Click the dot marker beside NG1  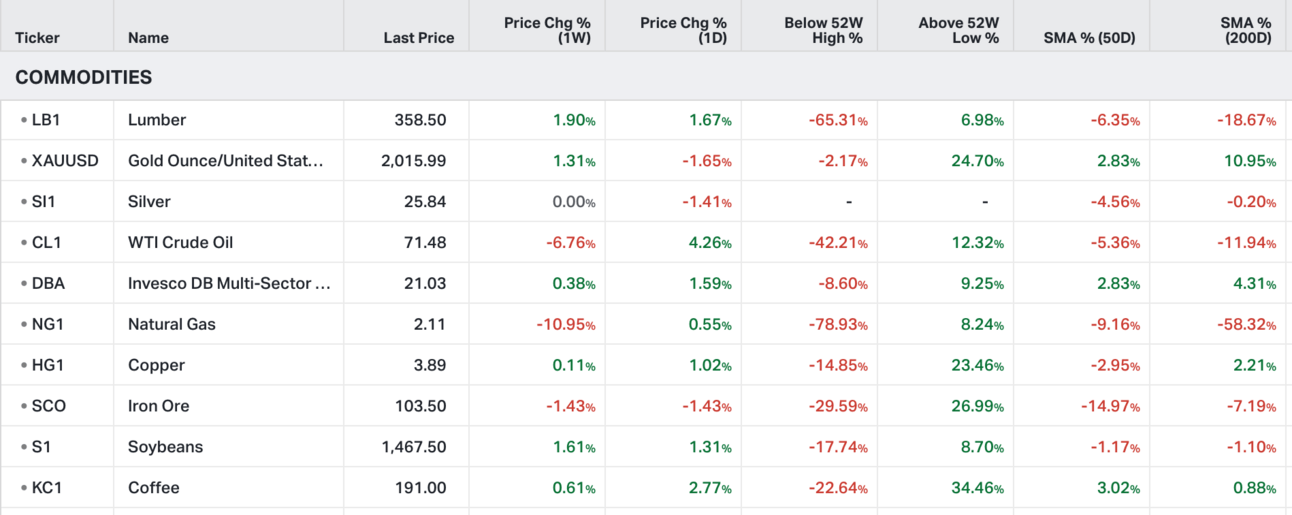tap(23, 325)
